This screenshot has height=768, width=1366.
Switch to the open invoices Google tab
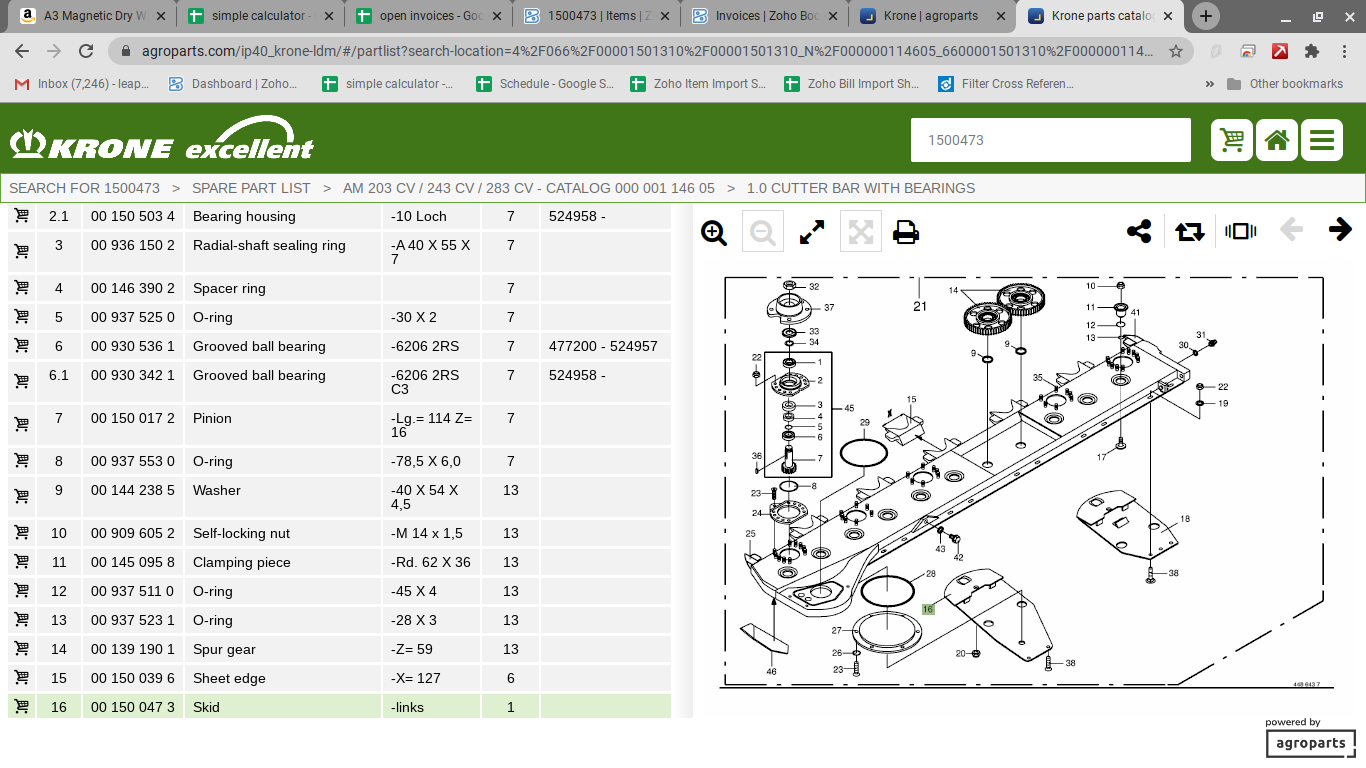click(429, 16)
